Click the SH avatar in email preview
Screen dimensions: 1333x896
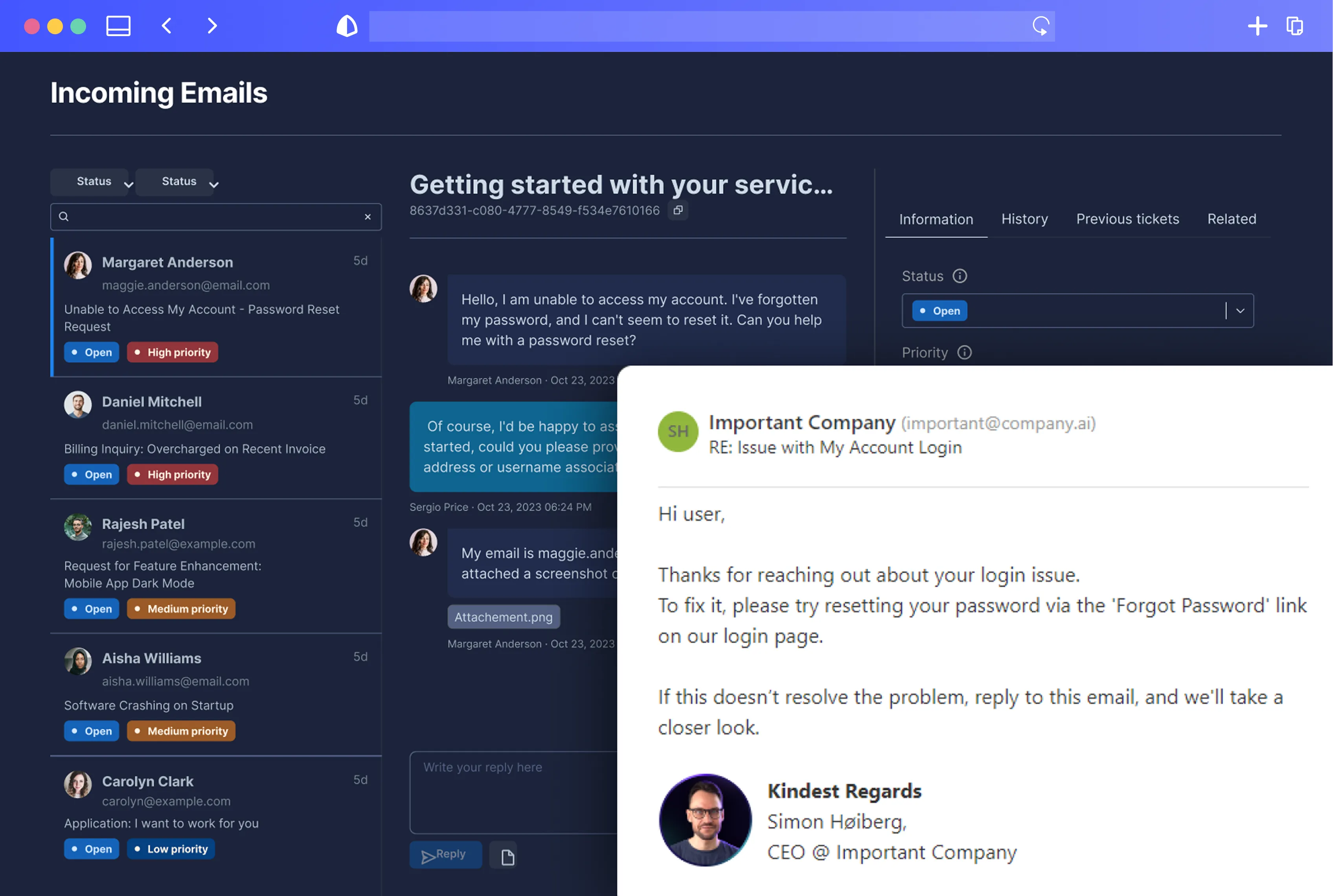(678, 431)
